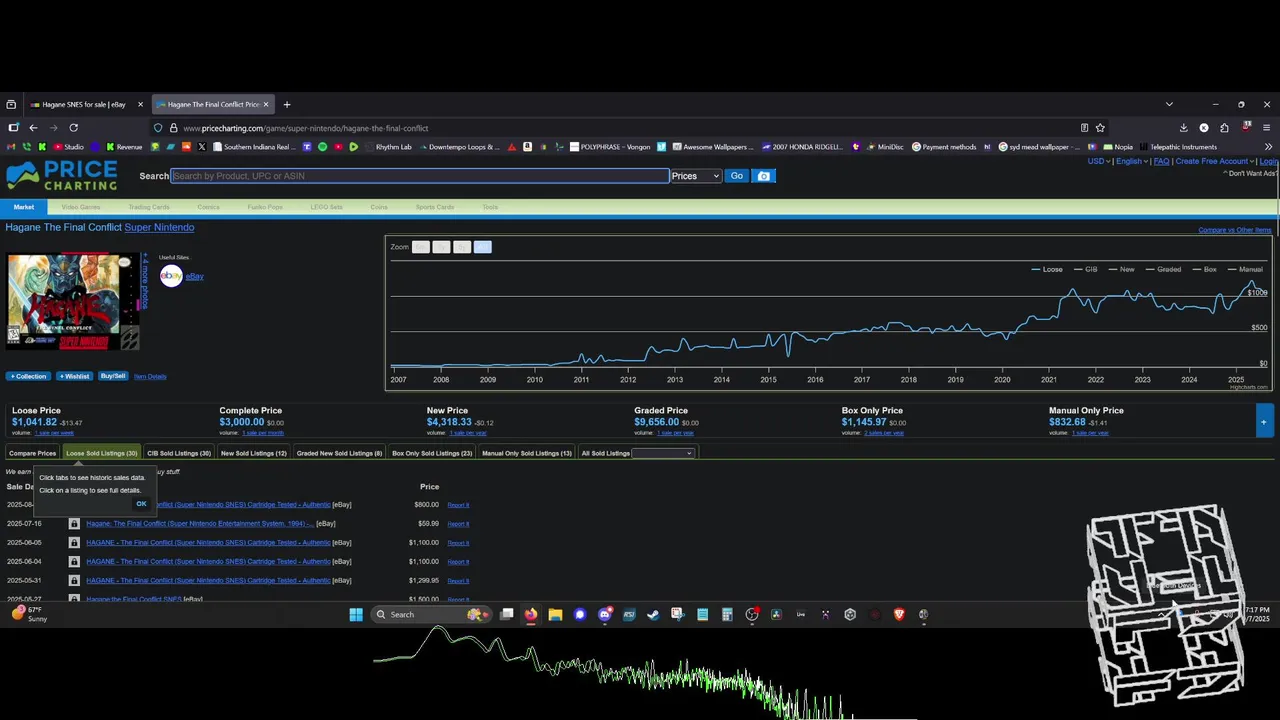The image size is (1280, 720).
Task: Open Compare vs Other Items link
Action: tap(1235, 230)
